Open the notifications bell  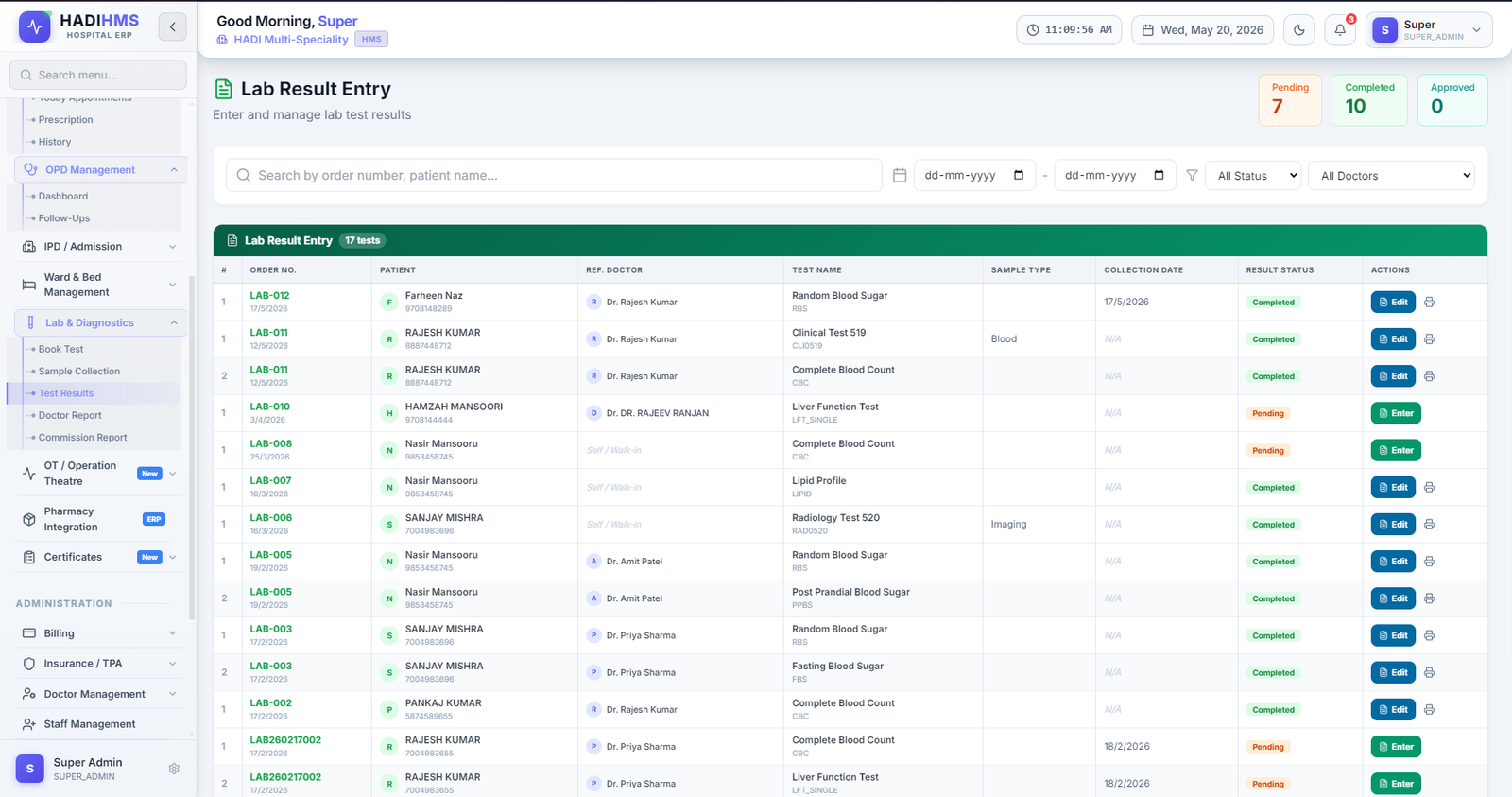click(x=1340, y=30)
